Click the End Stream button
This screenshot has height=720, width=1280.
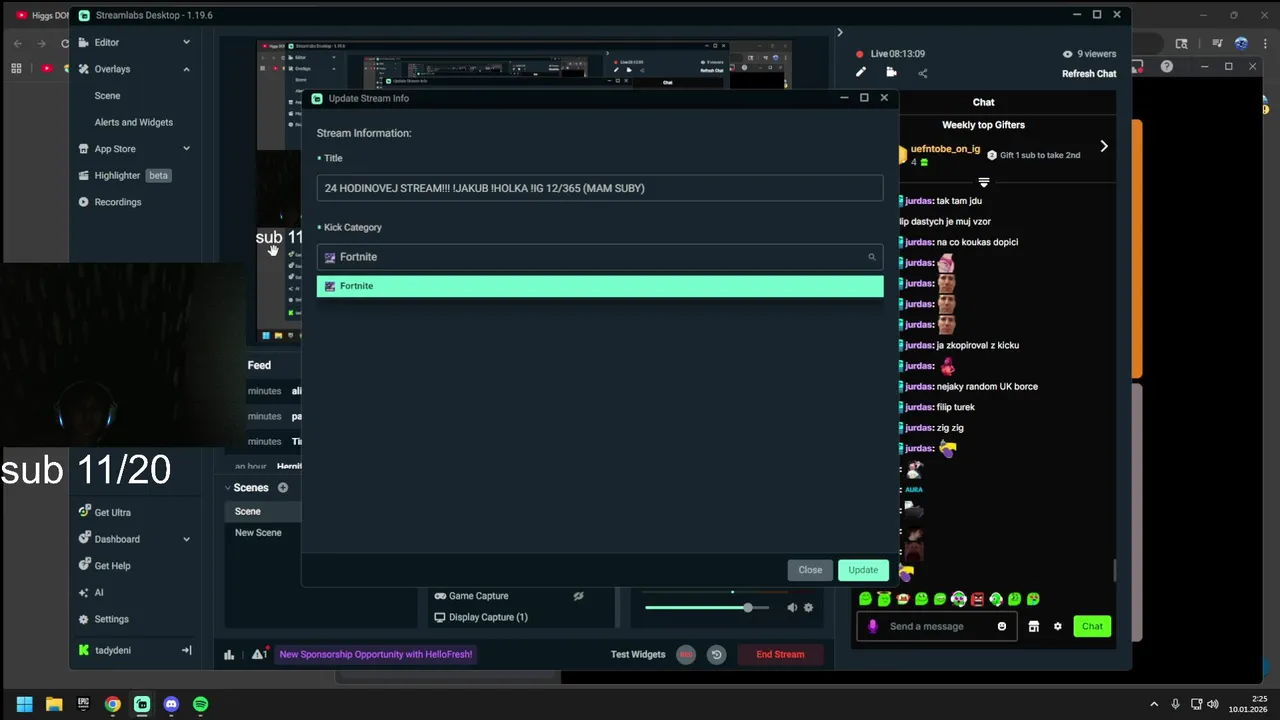coord(780,654)
